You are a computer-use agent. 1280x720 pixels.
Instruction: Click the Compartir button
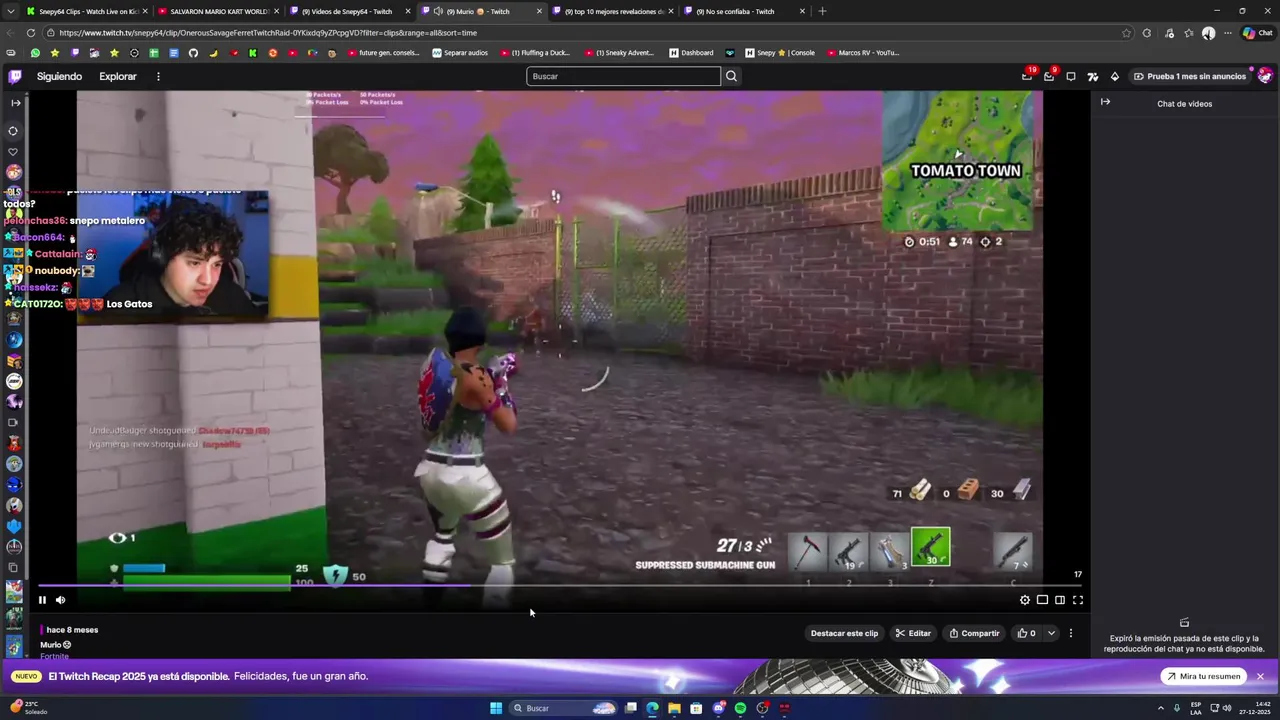974,633
